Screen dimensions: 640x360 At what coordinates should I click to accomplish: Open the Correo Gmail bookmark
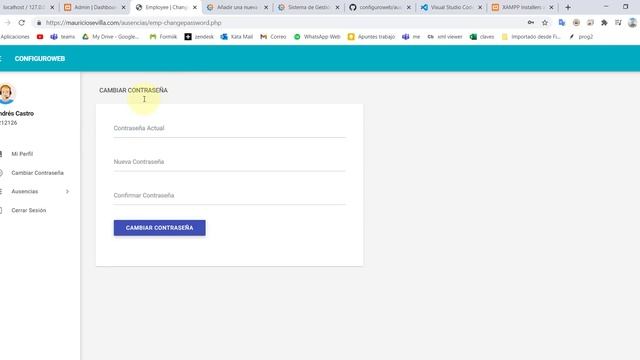pos(273,37)
